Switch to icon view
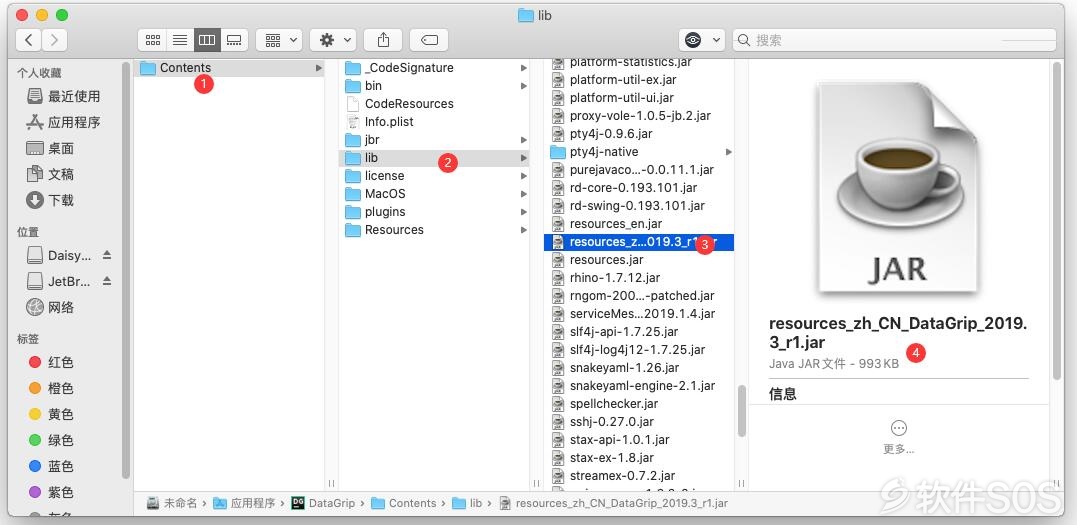 tap(152, 40)
